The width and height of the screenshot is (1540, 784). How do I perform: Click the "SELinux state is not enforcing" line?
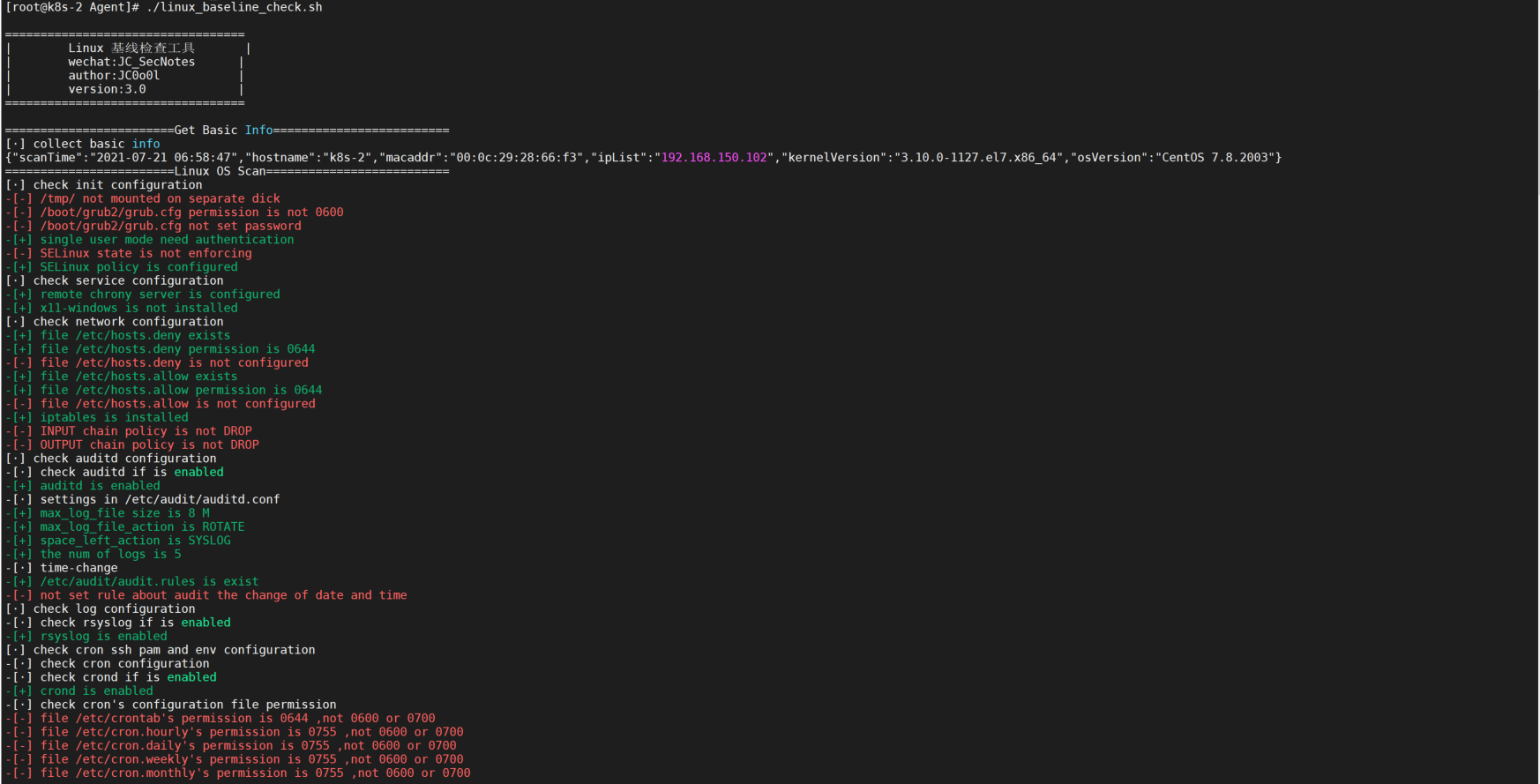146,254
